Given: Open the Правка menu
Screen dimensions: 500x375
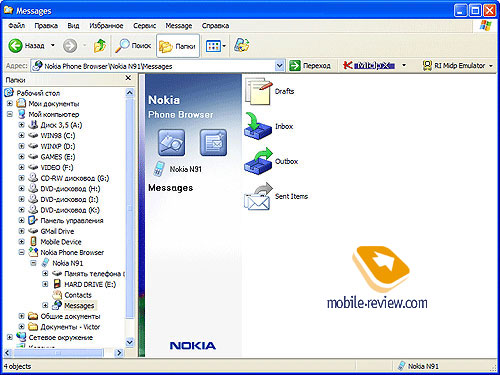Looking at the screenshot, I should [46, 26].
